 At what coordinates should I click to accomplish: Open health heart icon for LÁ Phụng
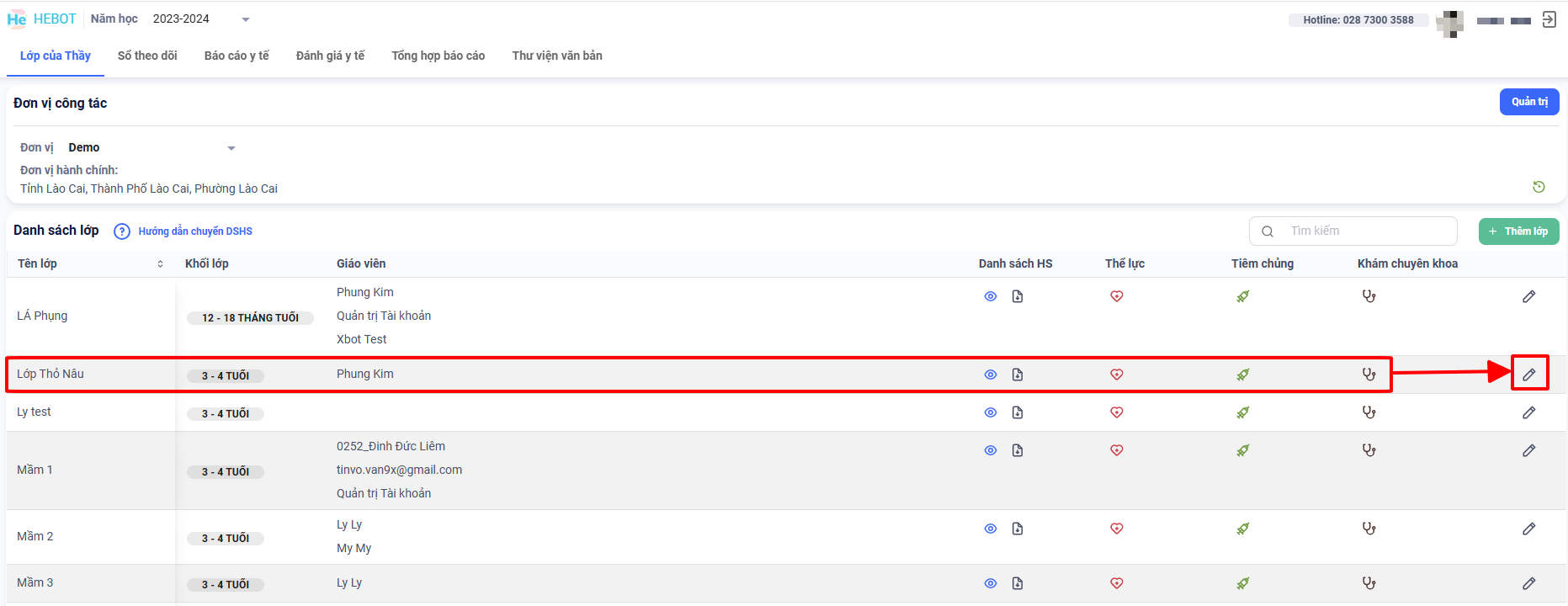pyautogui.click(x=1116, y=296)
